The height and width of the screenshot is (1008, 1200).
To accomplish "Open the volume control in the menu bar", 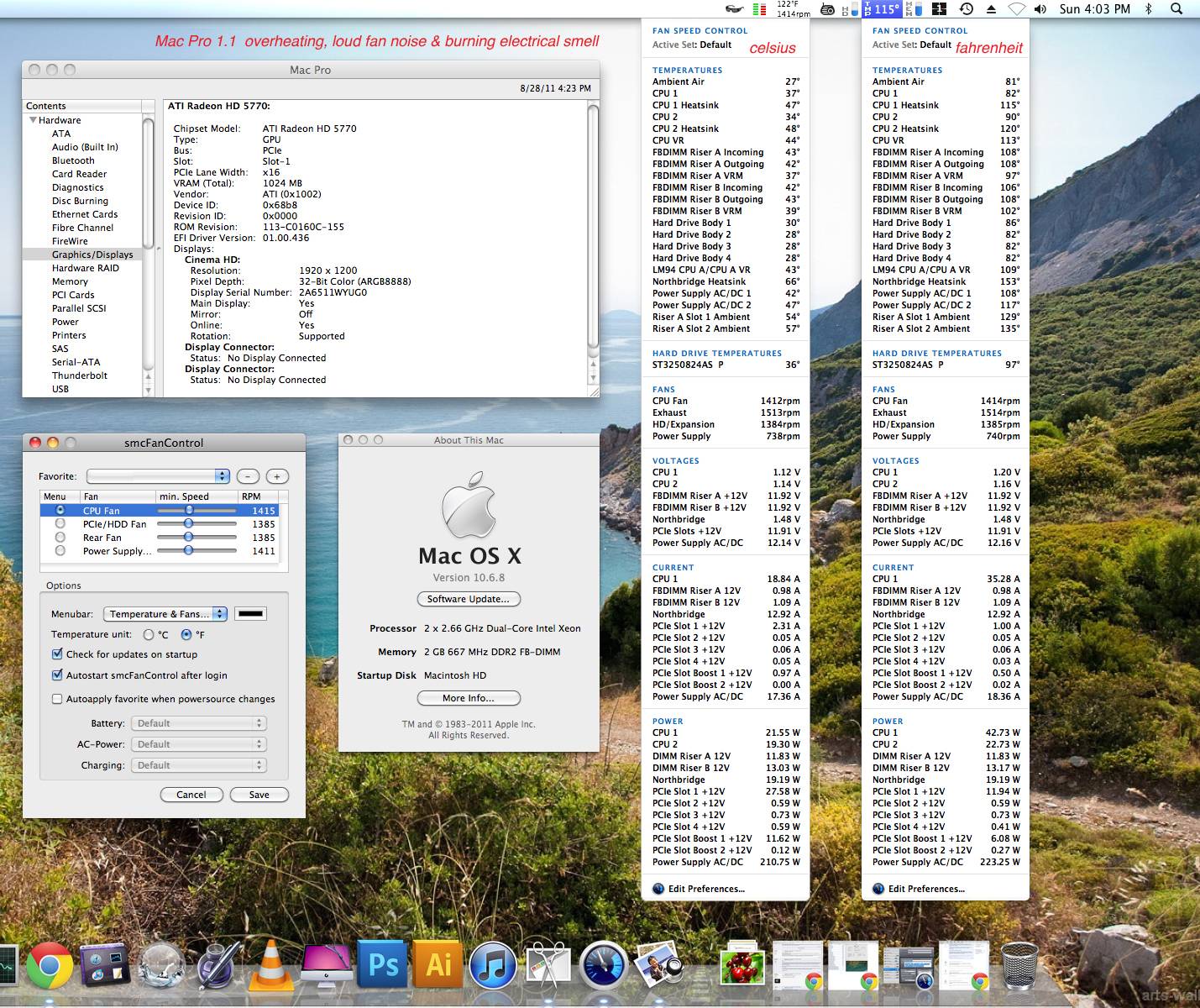I will click(x=1040, y=9).
